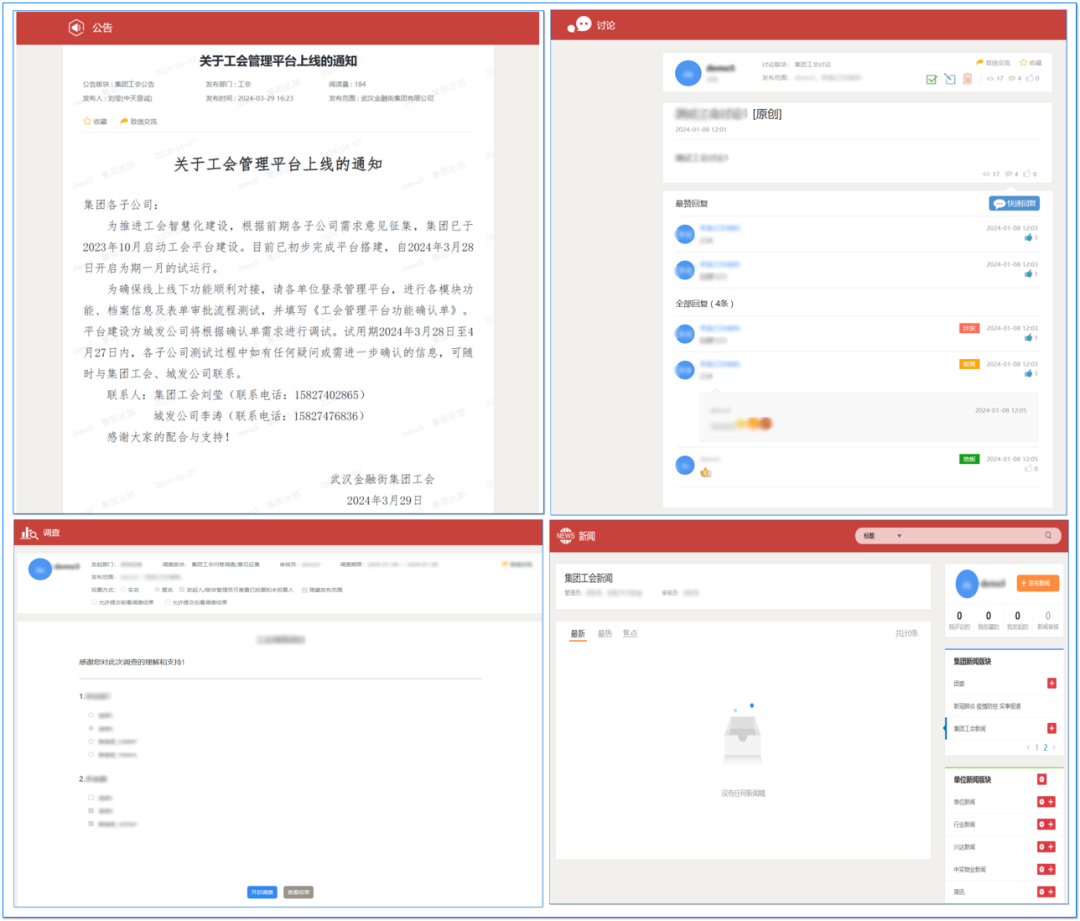Viewport: 1080px width, 921px height.
Task: Switch to the 最热 news tab
Action: (x=604, y=632)
